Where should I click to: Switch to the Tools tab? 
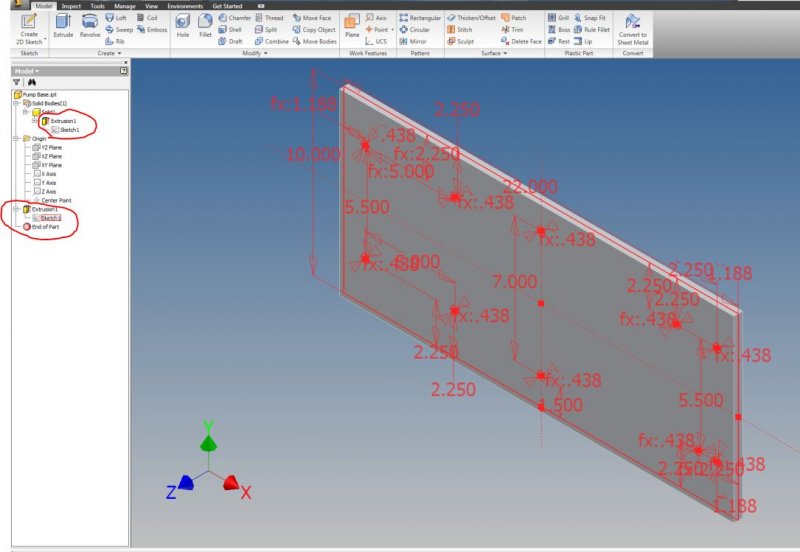pos(97,6)
